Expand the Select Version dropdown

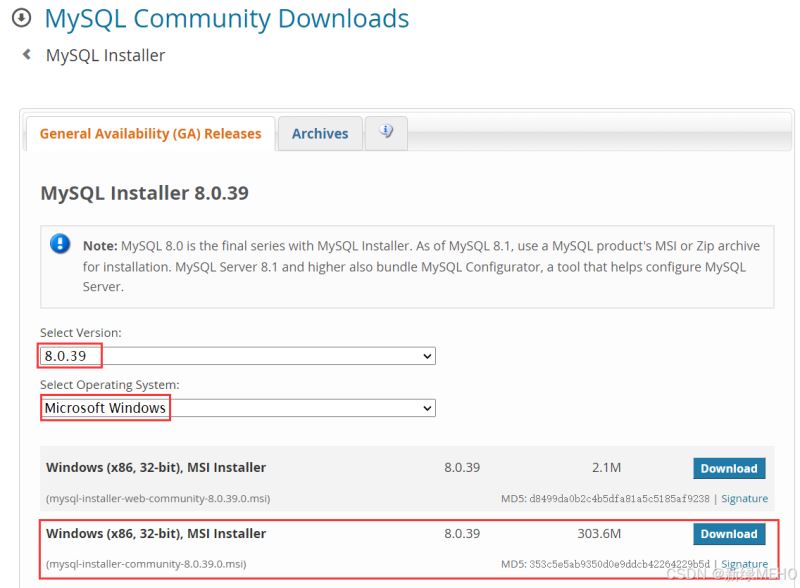[x=238, y=356]
